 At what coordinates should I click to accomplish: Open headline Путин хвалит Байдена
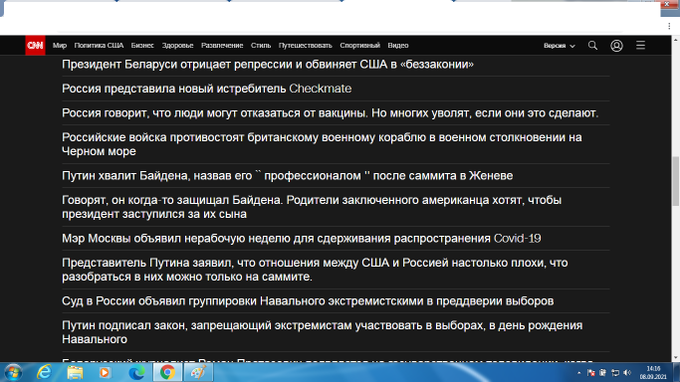click(x=287, y=176)
